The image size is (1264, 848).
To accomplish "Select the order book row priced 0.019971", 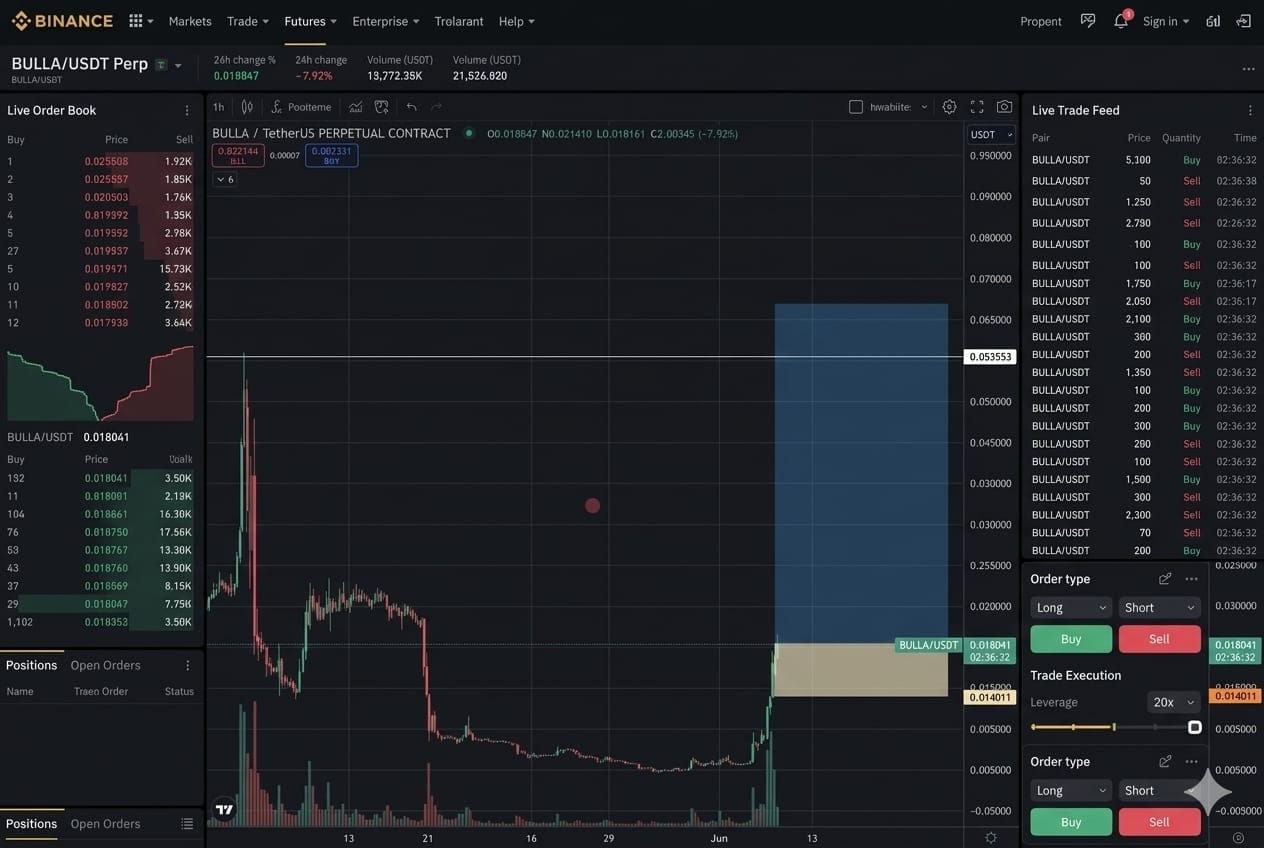I will coord(100,269).
